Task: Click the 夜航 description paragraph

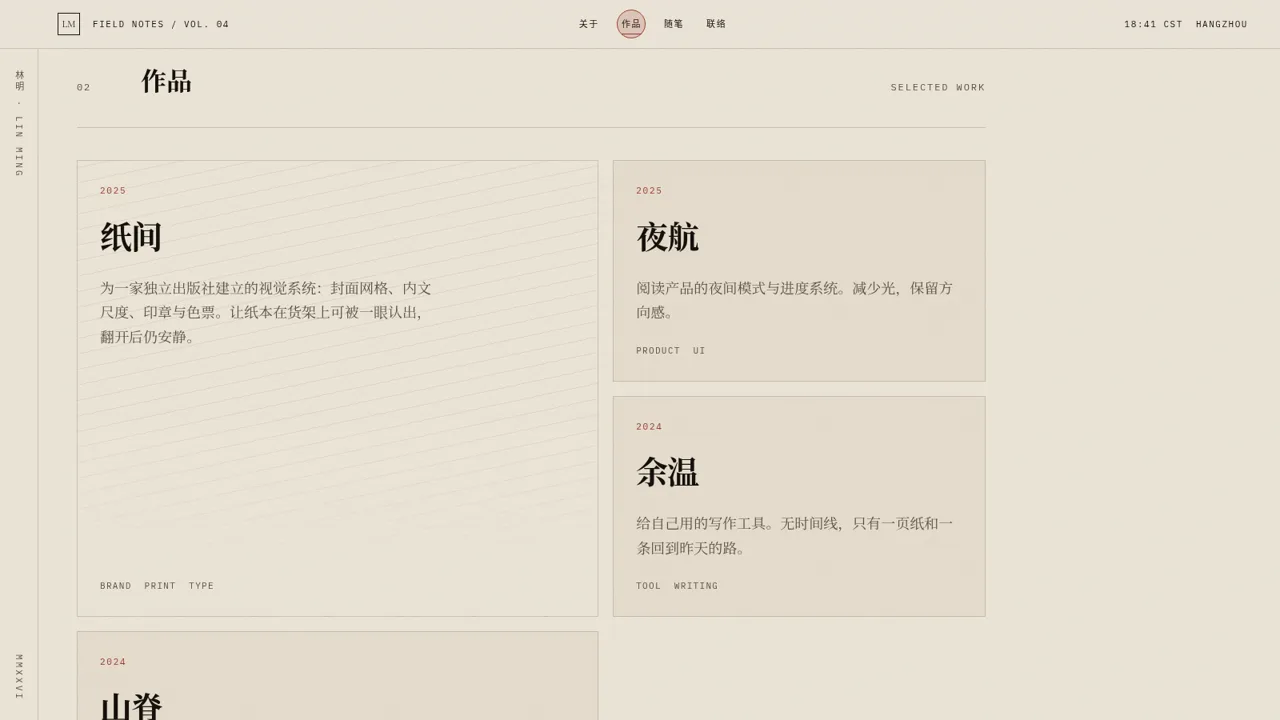Action: [x=795, y=300]
